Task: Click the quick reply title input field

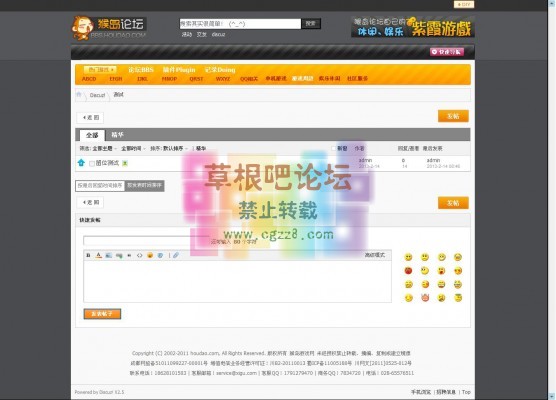Action: point(146,241)
